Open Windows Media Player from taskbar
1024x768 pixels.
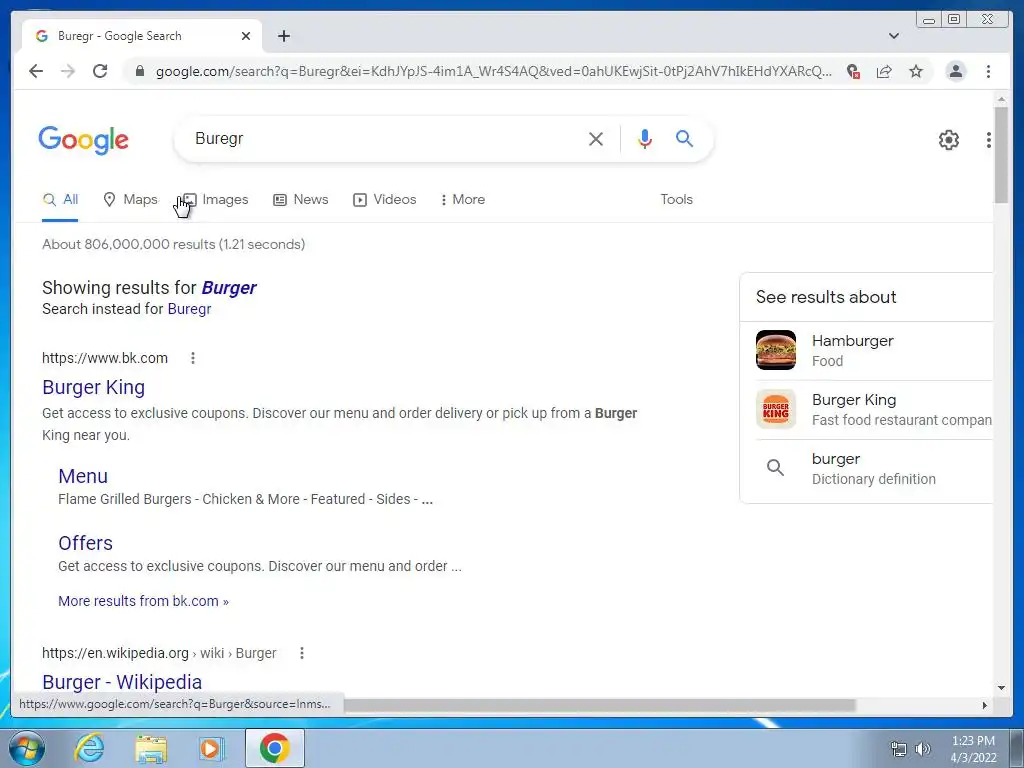(212, 748)
